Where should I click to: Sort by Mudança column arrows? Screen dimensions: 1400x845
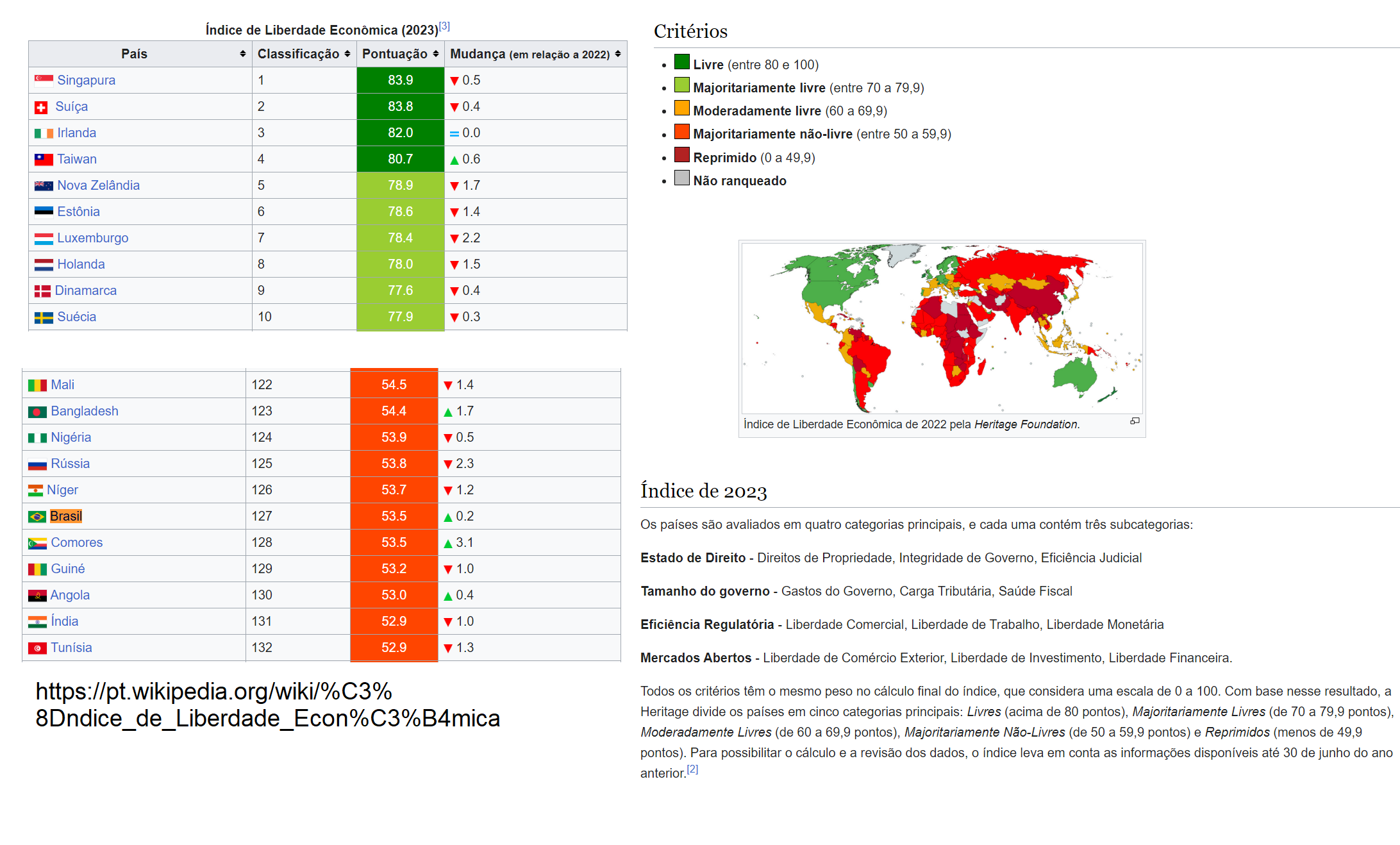point(617,54)
